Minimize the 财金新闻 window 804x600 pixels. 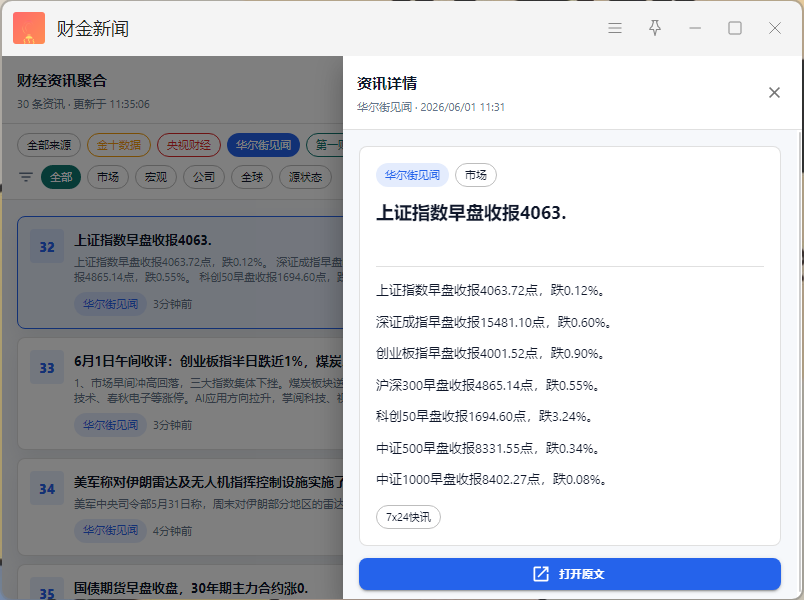[695, 28]
